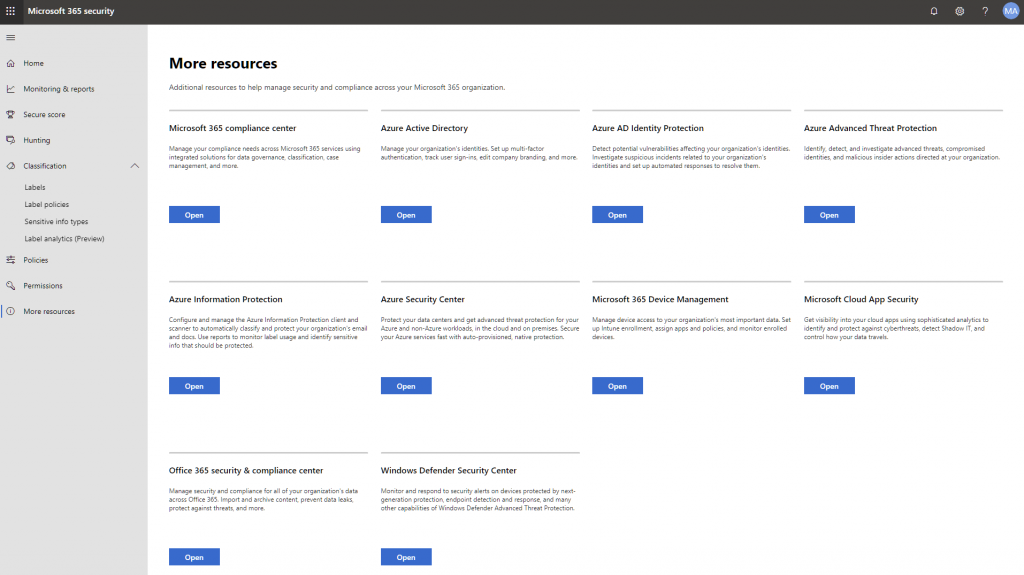Open Windows Defender Security Center

pyautogui.click(x=406, y=557)
